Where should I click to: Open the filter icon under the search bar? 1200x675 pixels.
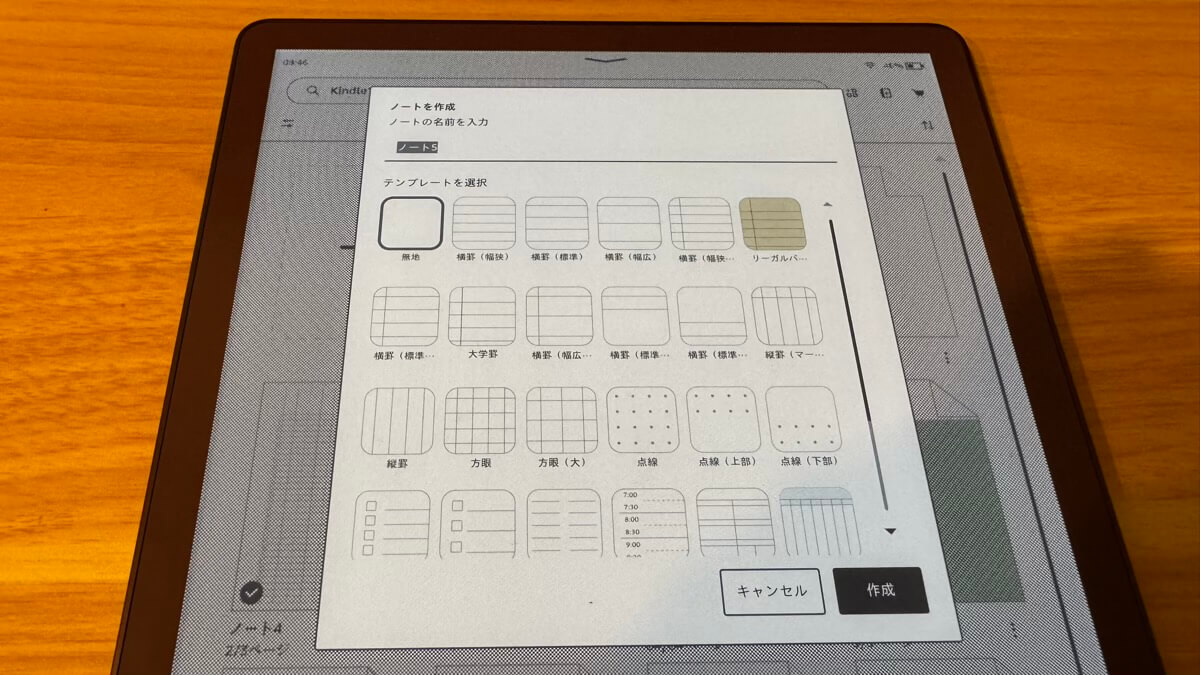tap(288, 124)
